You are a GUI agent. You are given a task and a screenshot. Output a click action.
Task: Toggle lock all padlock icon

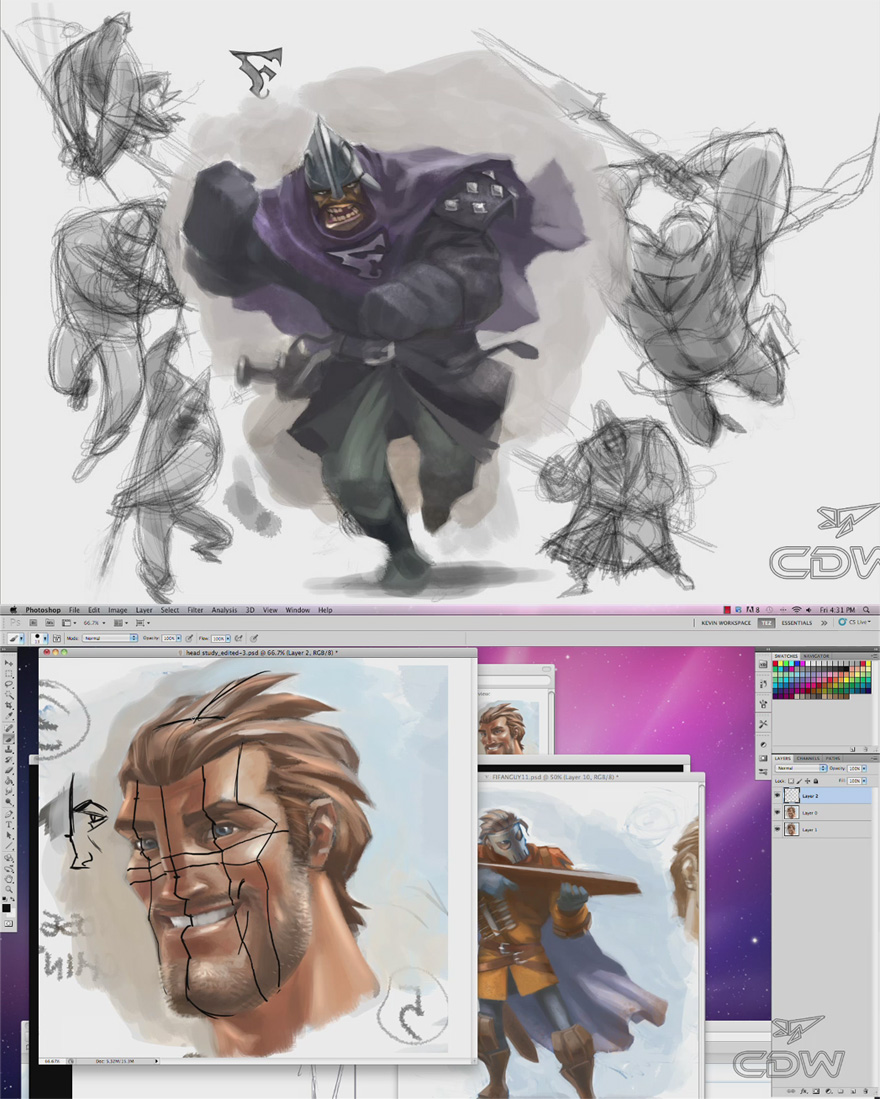tap(816, 781)
